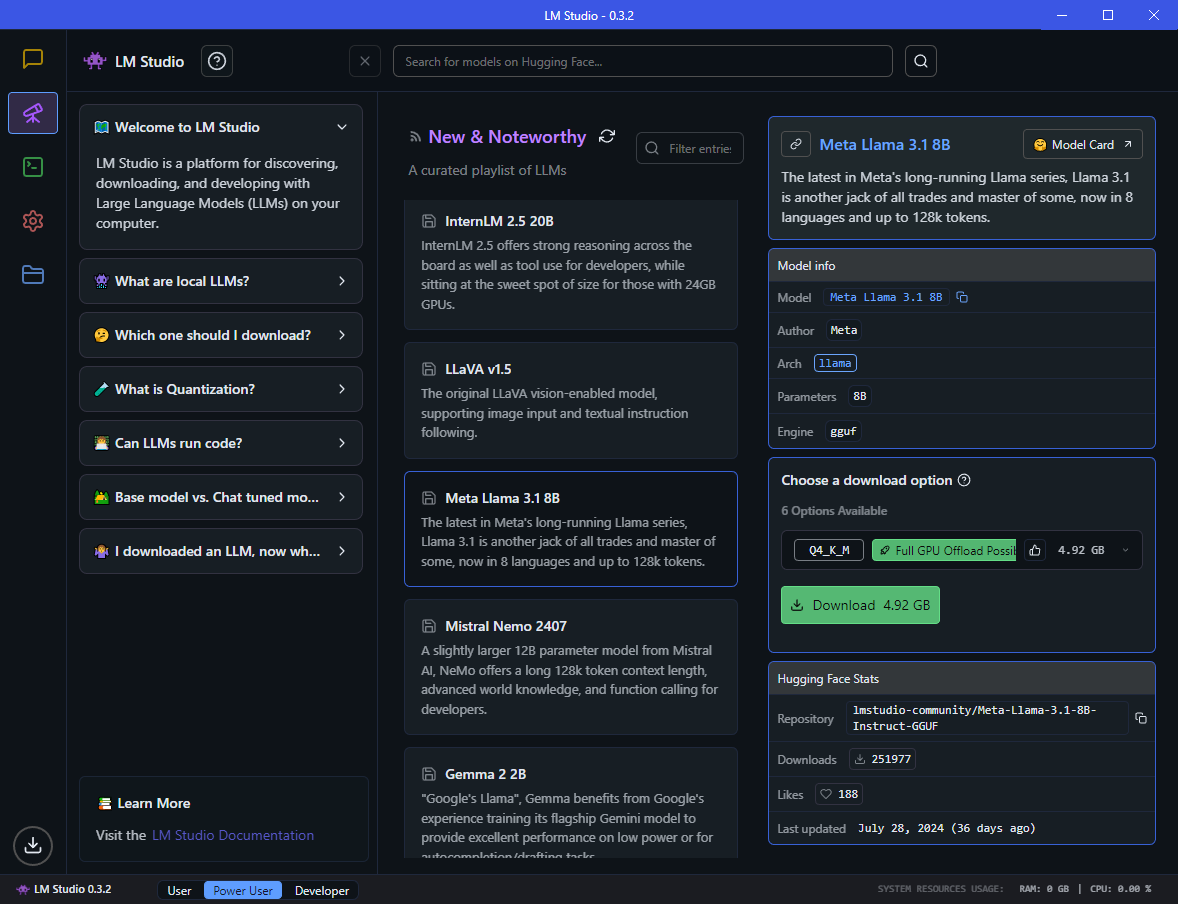The width and height of the screenshot is (1178, 904).
Task: Click the RAM usage status entry
Action: 1044,889
